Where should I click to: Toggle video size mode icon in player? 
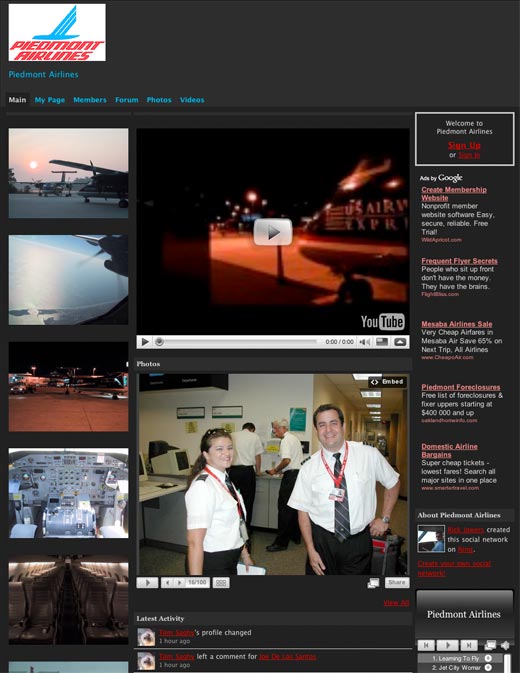(x=382, y=342)
